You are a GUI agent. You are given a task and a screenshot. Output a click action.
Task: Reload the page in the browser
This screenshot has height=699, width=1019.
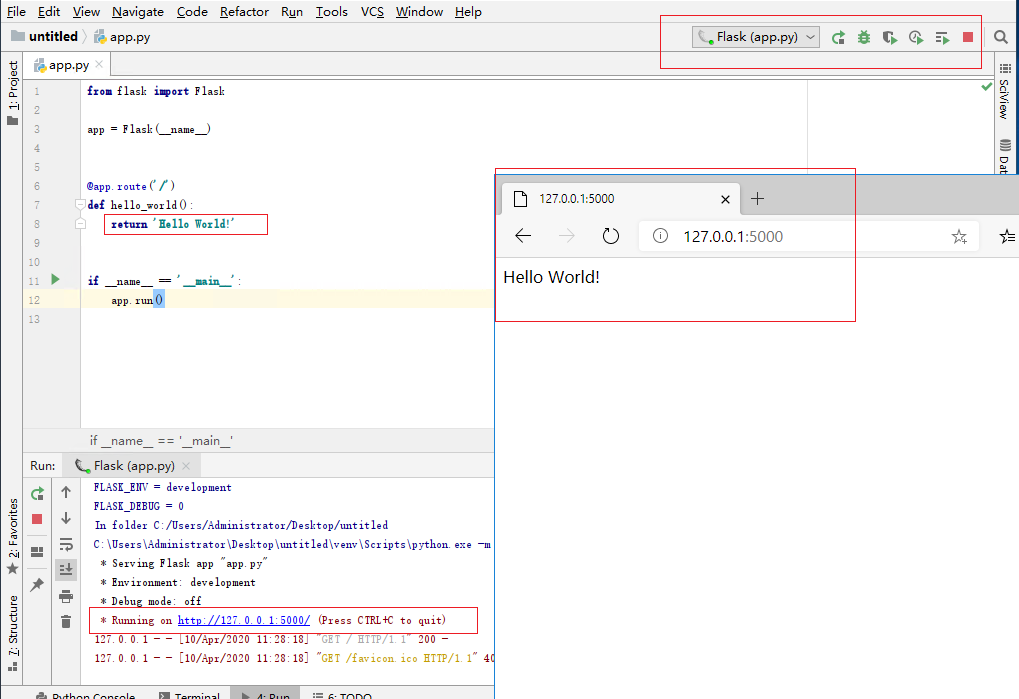click(x=611, y=236)
